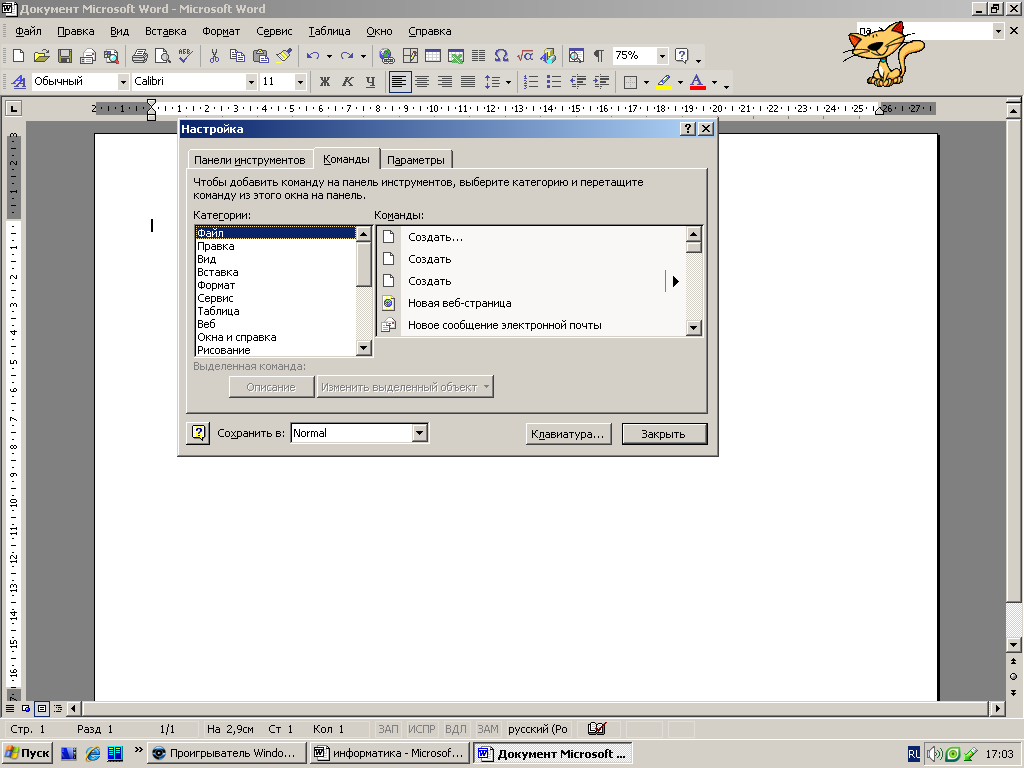Image resolution: width=1024 pixels, height=768 pixels.
Task: Click the volume tray icon
Action: 935,754
